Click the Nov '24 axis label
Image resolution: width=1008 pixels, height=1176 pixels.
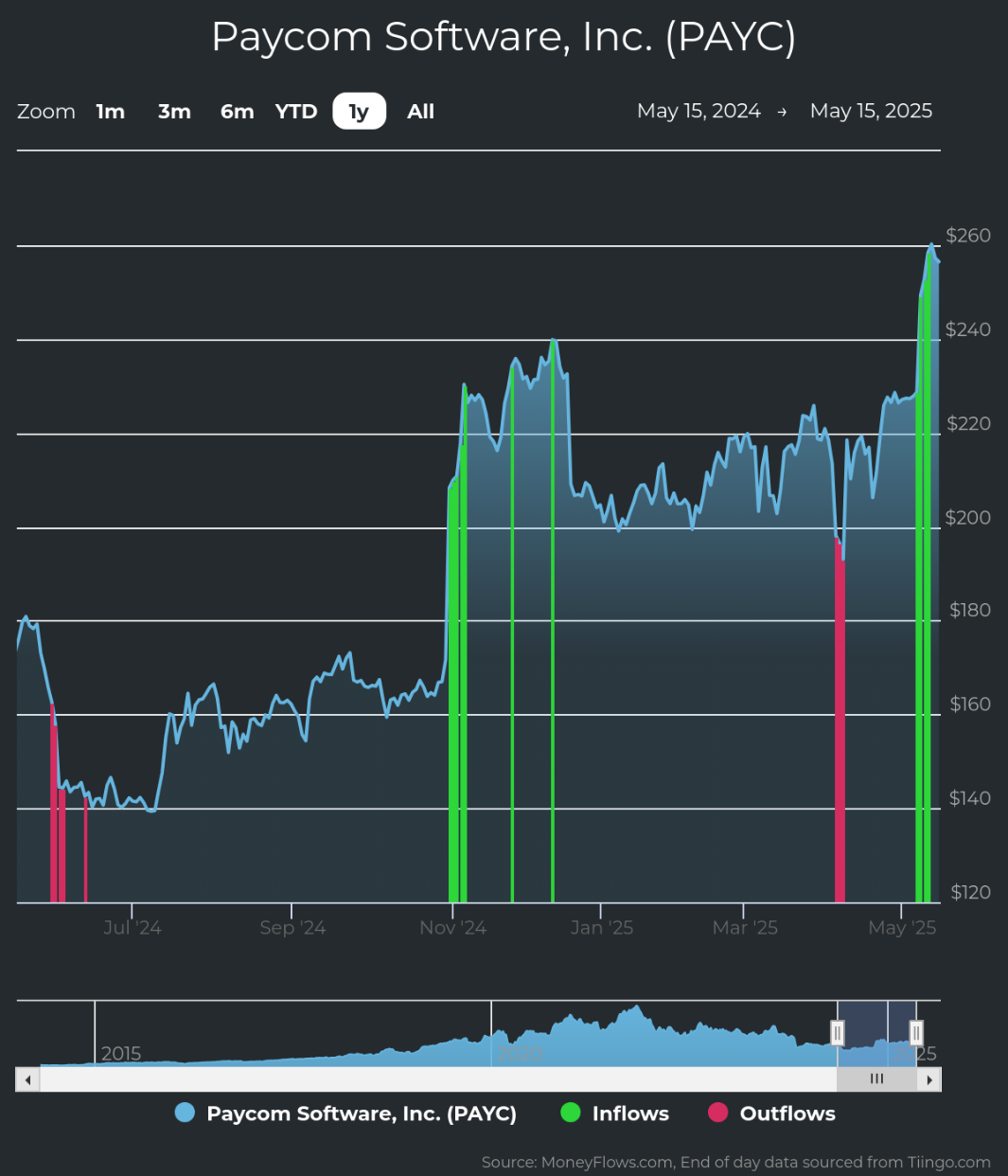click(452, 928)
